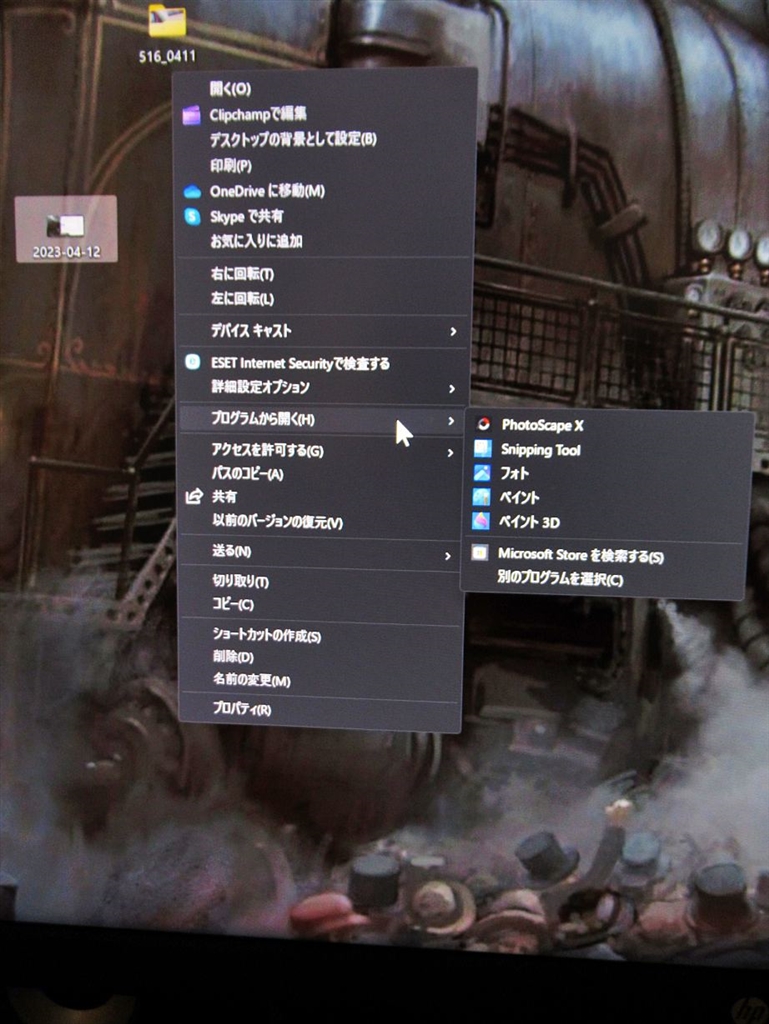Select the 2023-04-12 desktop file icon

pyautogui.click(x=66, y=229)
